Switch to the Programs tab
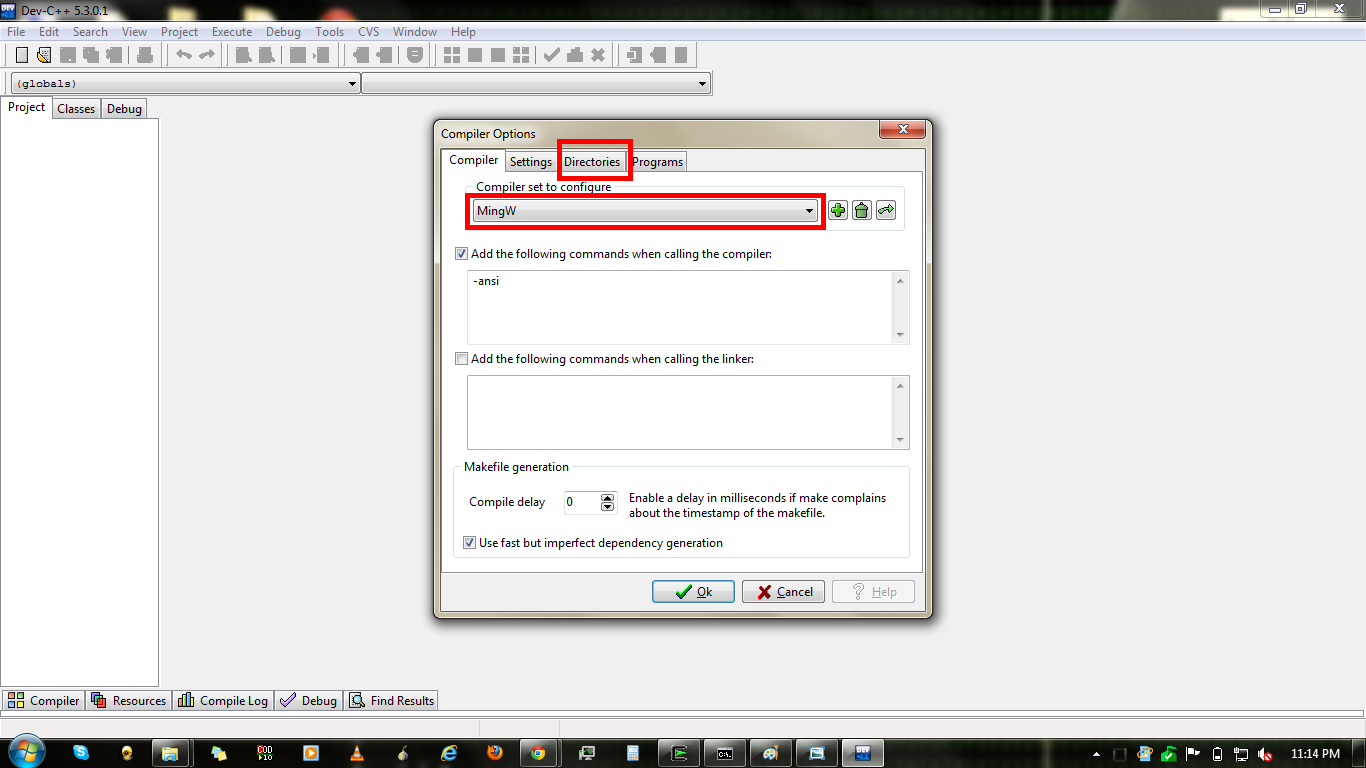1366x768 pixels. [658, 162]
